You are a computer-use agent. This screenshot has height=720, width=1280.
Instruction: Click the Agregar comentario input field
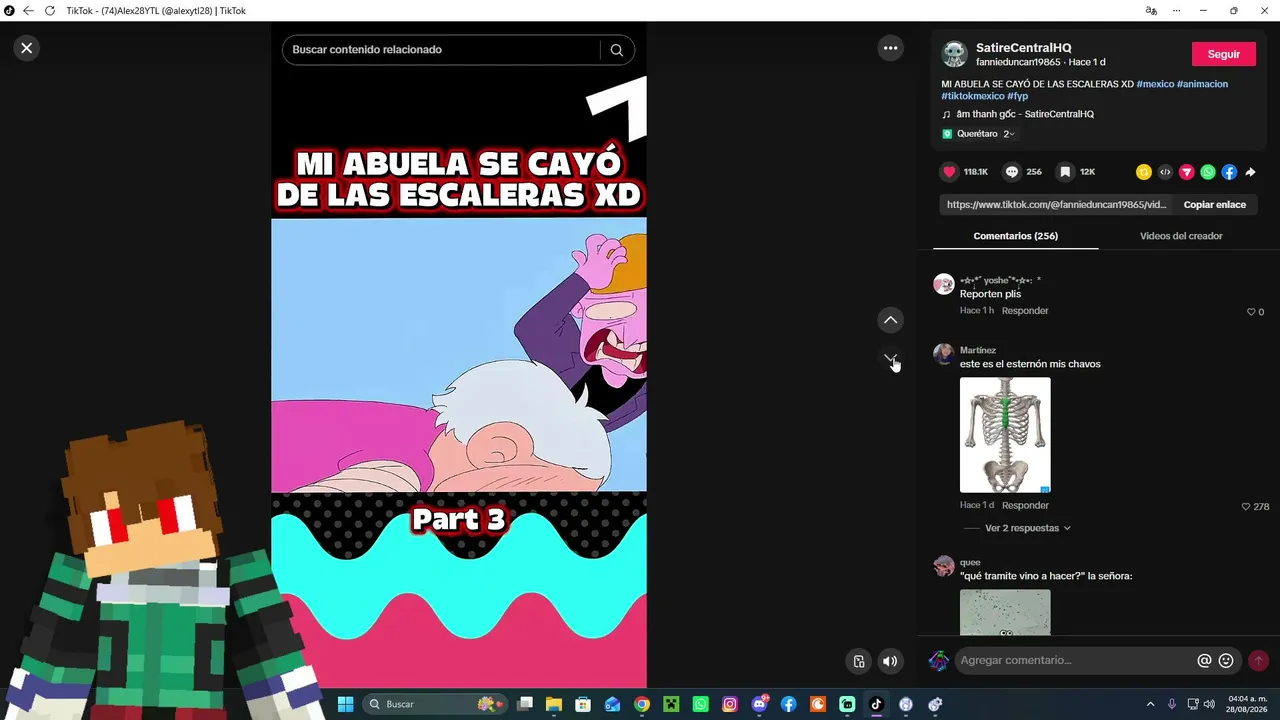click(1075, 661)
